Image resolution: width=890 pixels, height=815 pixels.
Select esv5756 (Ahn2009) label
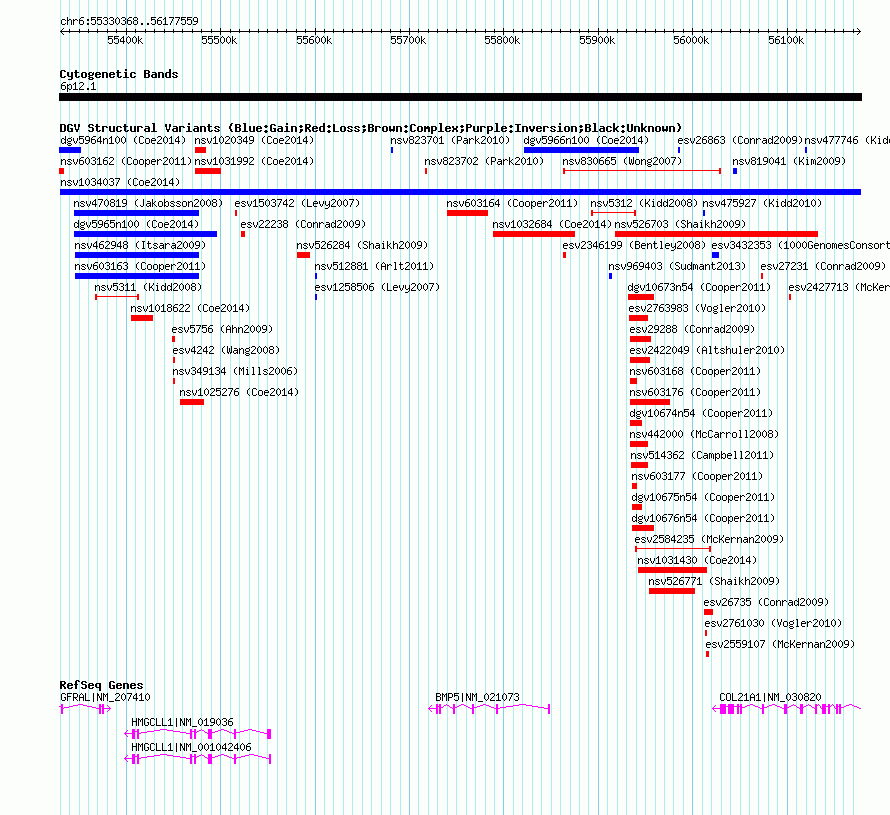pyautogui.click(x=222, y=329)
